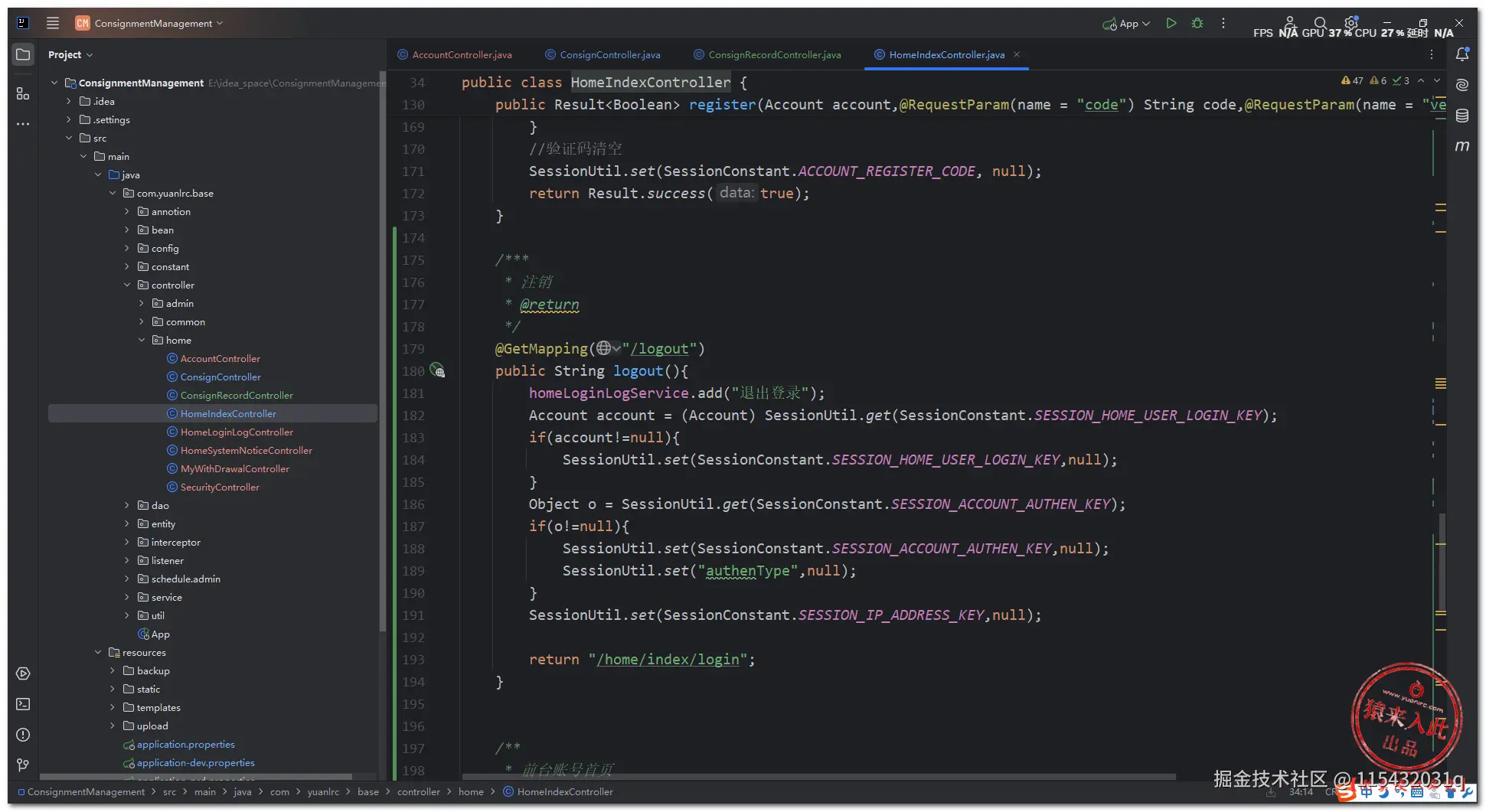Click the gutter icon beside line 180
Screen dimensions: 1486x812
(437, 370)
